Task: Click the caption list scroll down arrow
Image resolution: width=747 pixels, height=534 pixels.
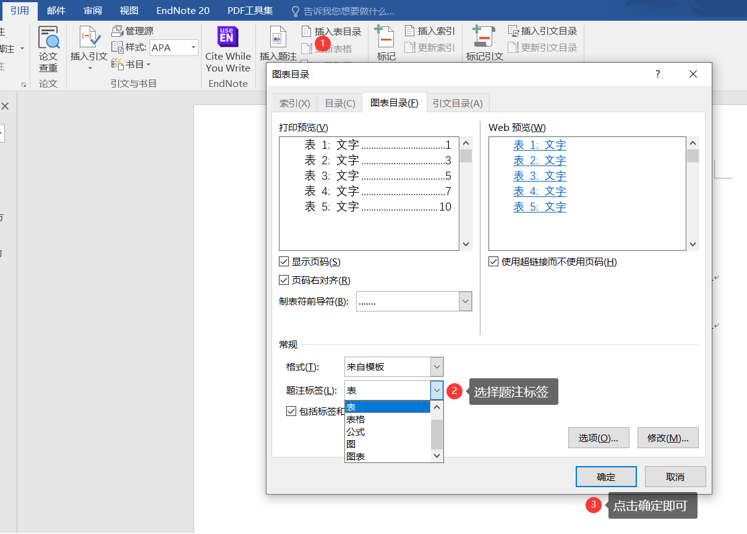Action: click(x=436, y=456)
